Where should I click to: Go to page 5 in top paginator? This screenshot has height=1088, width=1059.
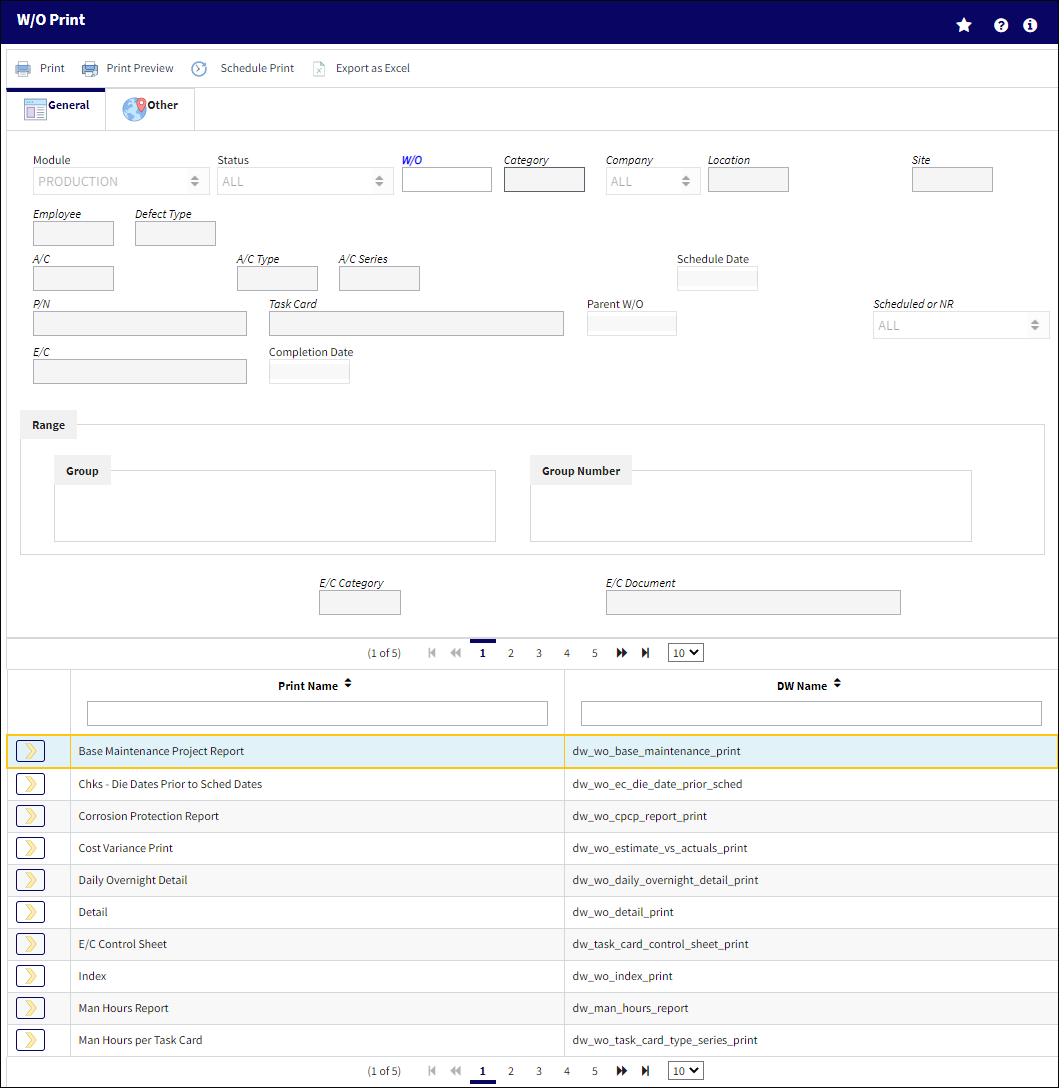pyautogui.click(x=595, y=653)
